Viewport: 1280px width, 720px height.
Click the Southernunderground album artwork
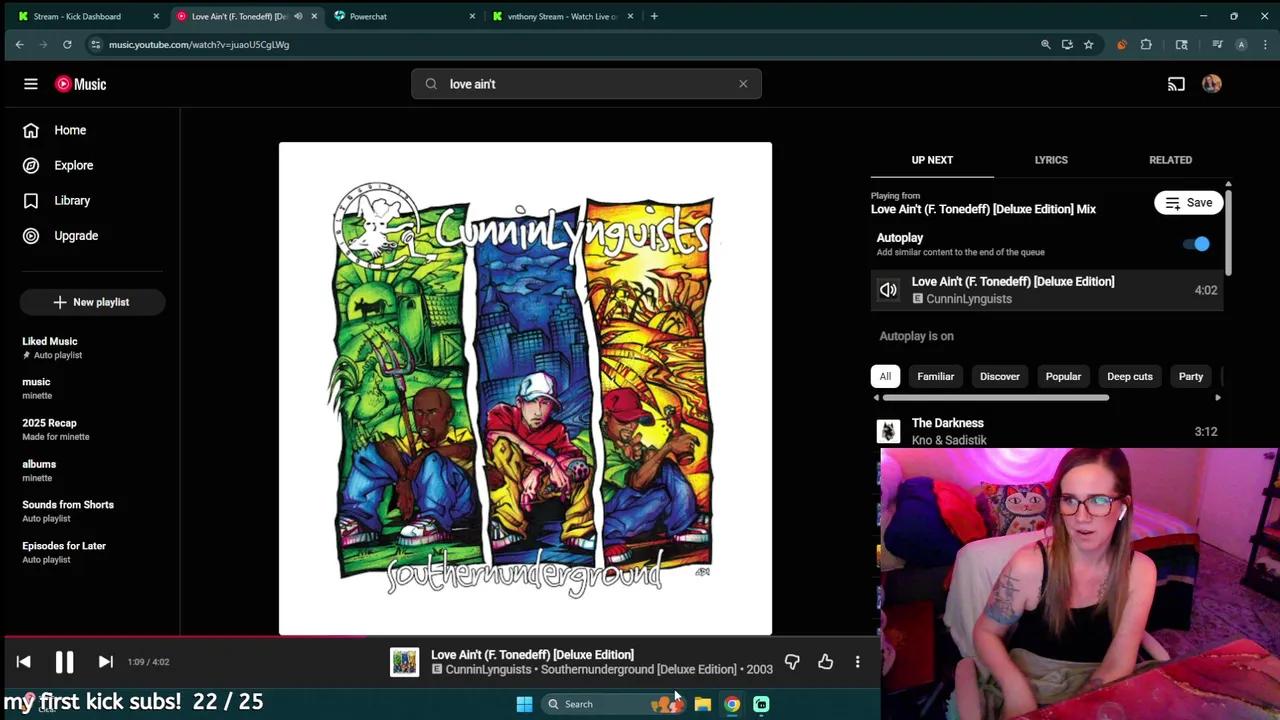(525, 388)
